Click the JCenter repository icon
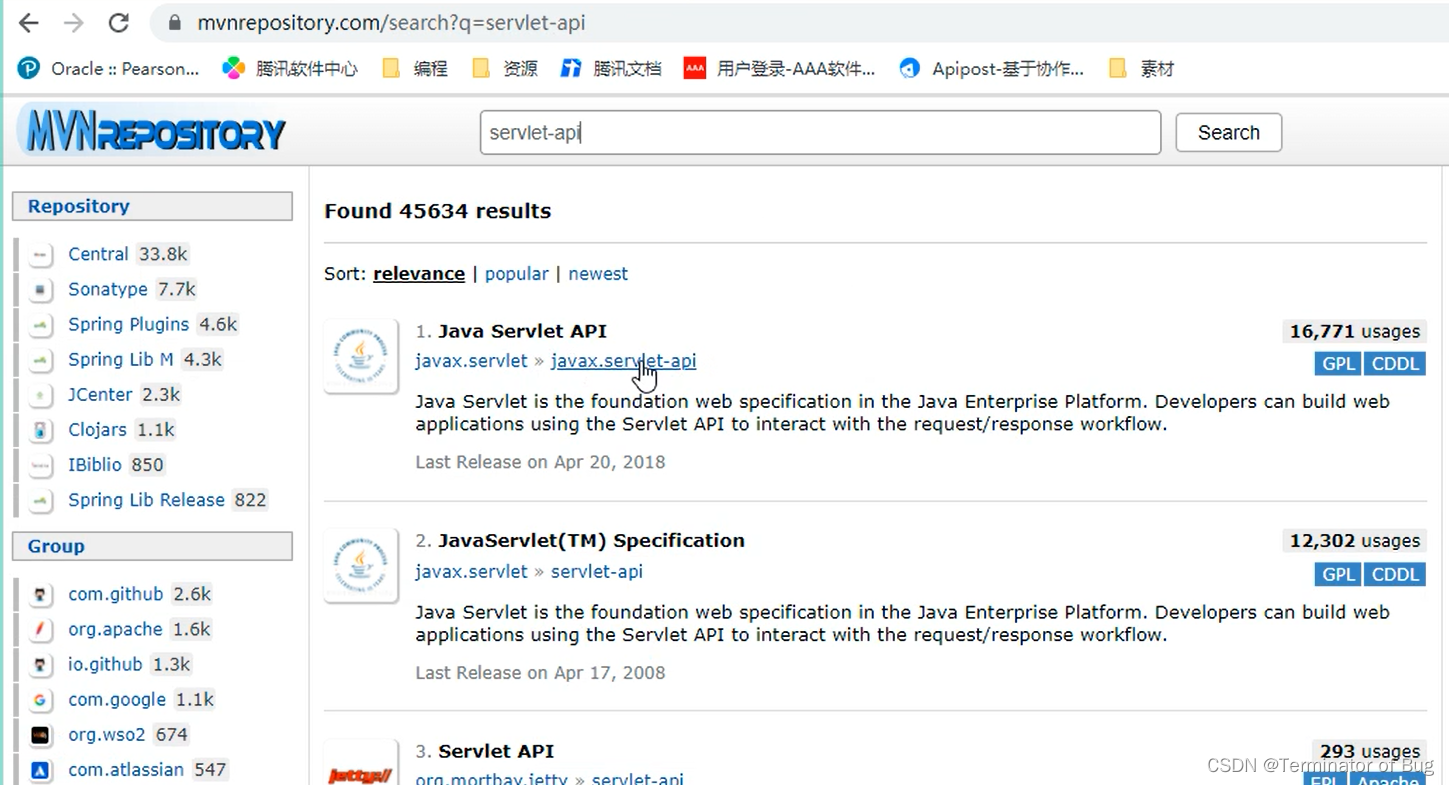The width and height of the screenshot is (1449, 785). click(40, 395)
